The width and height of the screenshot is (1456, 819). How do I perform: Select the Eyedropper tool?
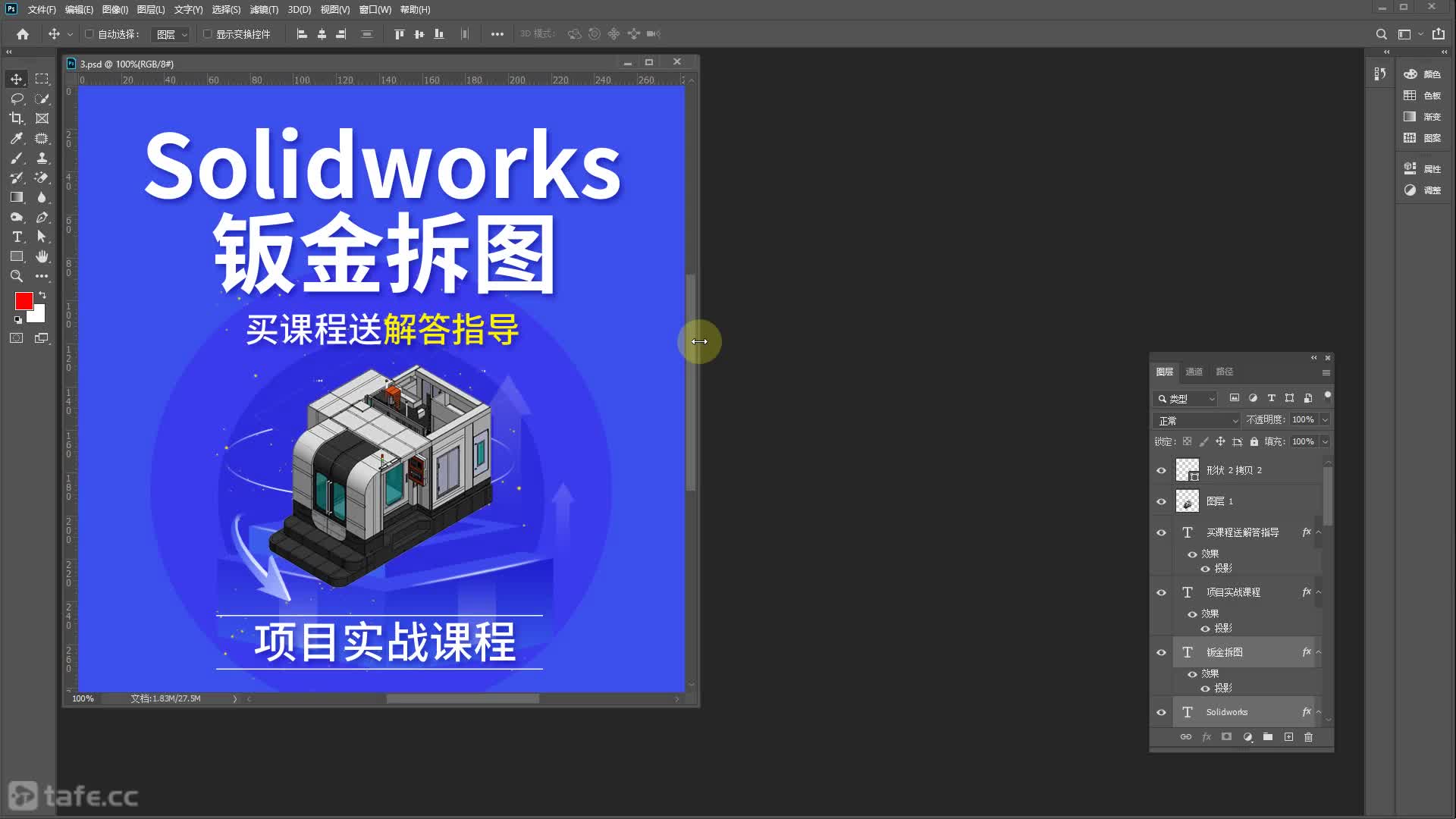(17, 138)
